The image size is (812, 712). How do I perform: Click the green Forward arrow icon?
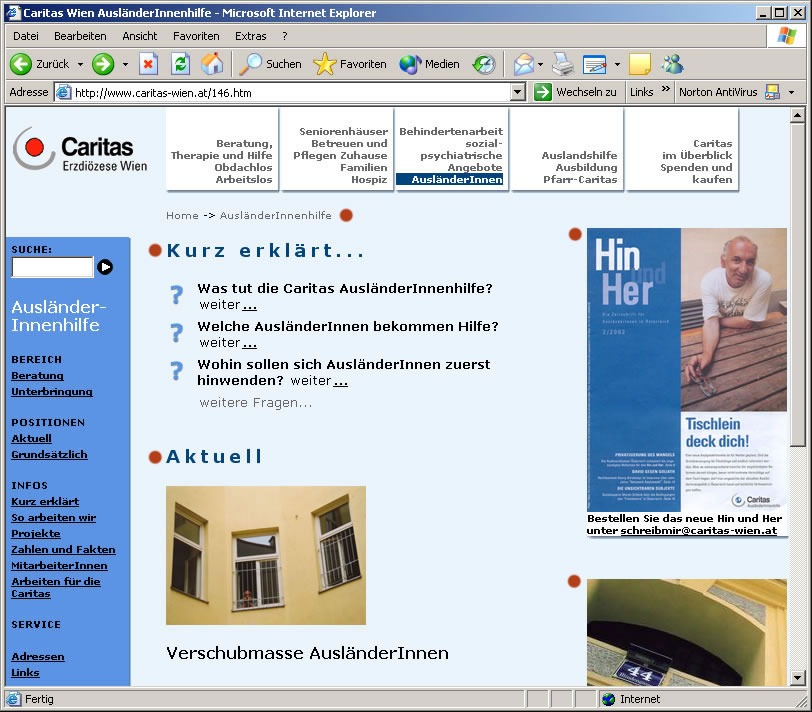click(103, 64)
